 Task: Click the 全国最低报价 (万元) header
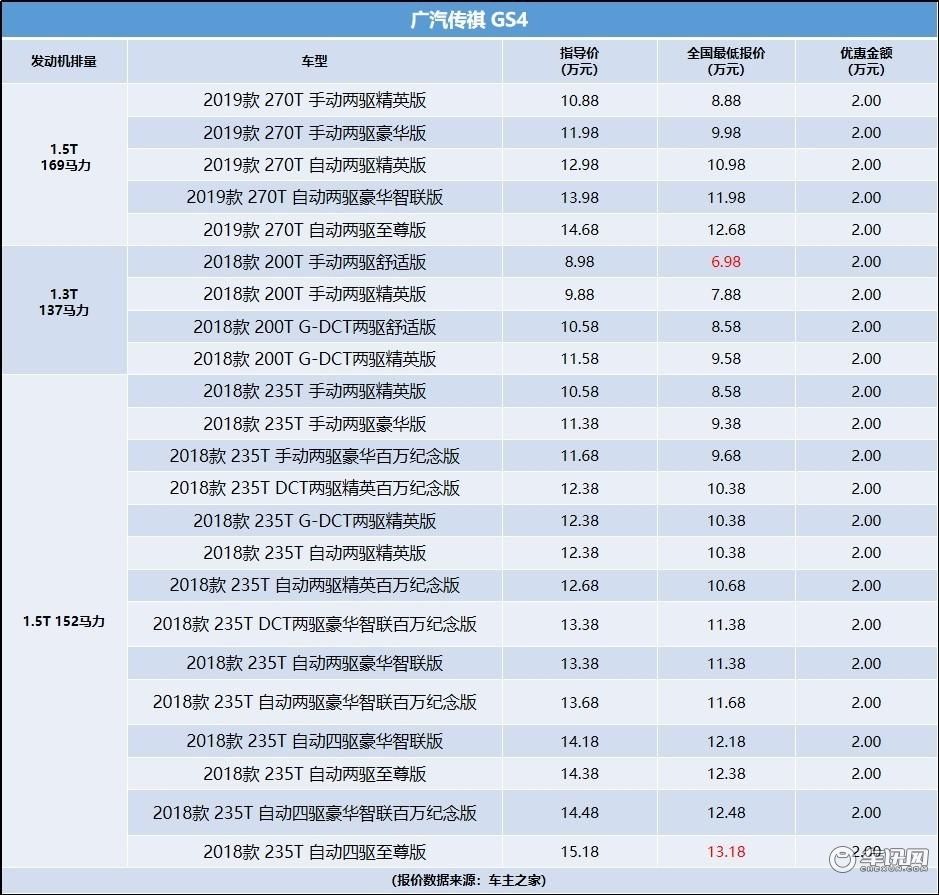[726, 61]
